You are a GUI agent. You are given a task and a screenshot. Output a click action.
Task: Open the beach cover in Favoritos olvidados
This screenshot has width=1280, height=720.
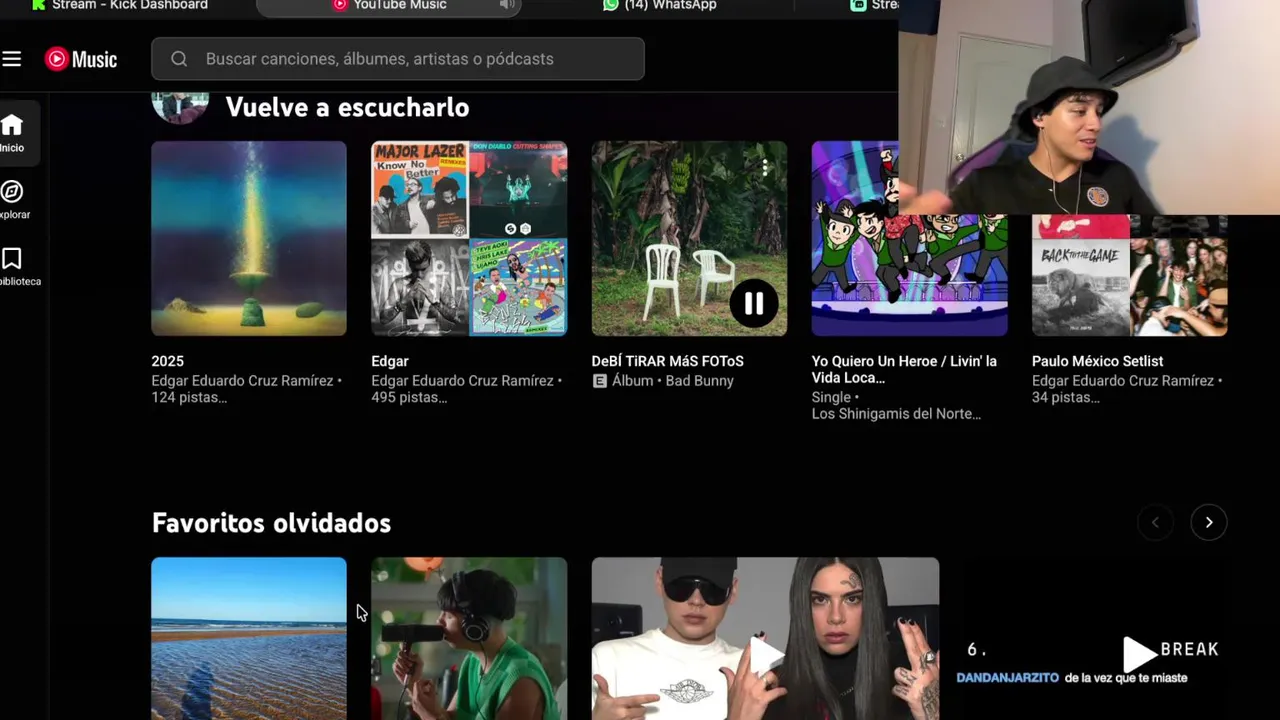click(249, 638)
